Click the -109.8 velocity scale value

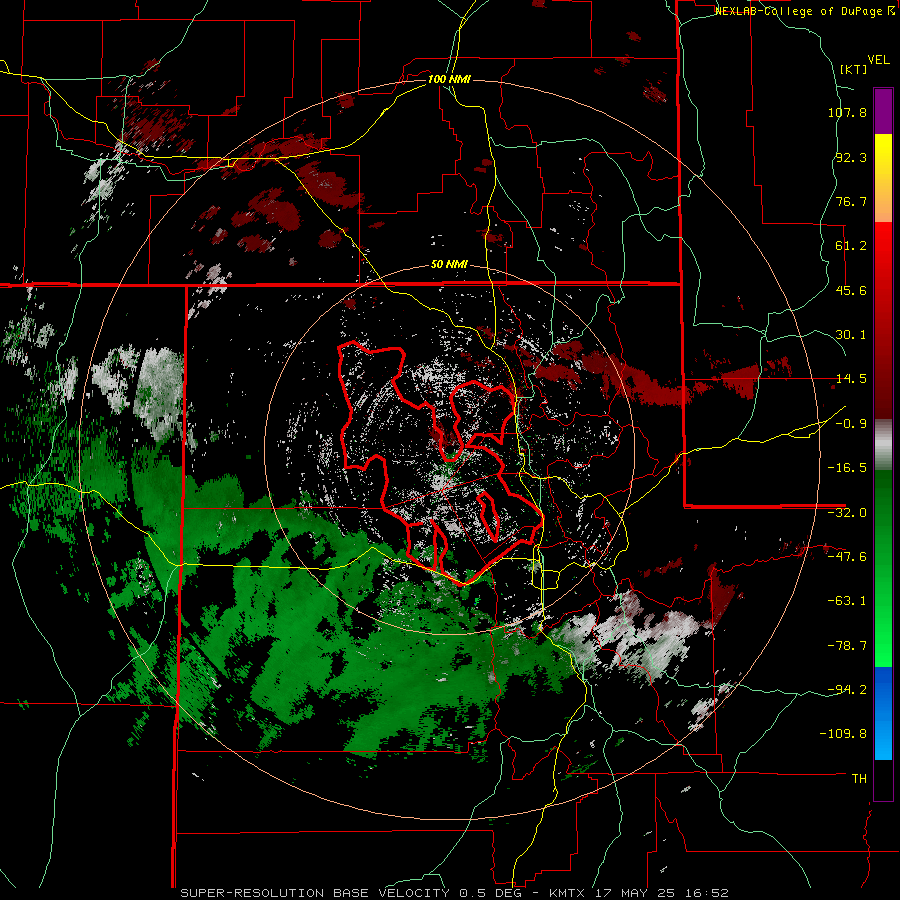tap(844, 734)
